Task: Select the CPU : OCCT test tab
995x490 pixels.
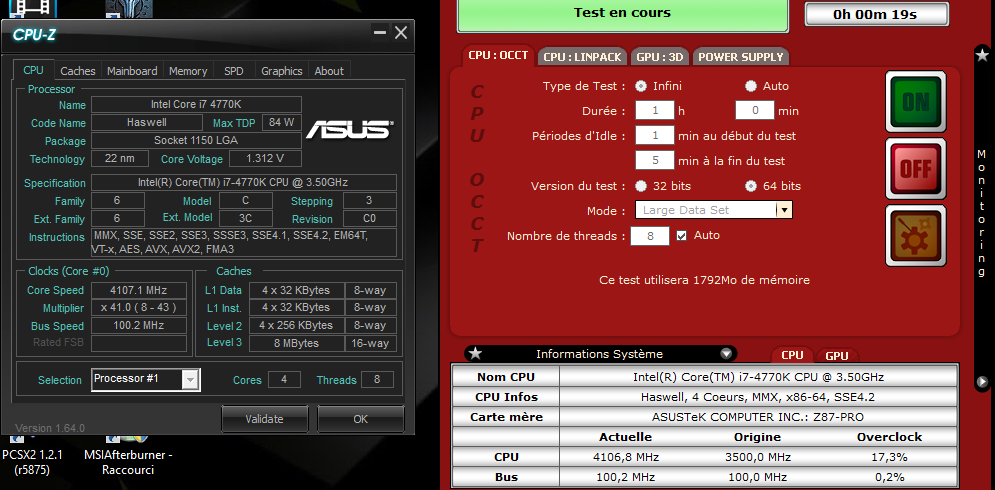Action: (498, 55)
